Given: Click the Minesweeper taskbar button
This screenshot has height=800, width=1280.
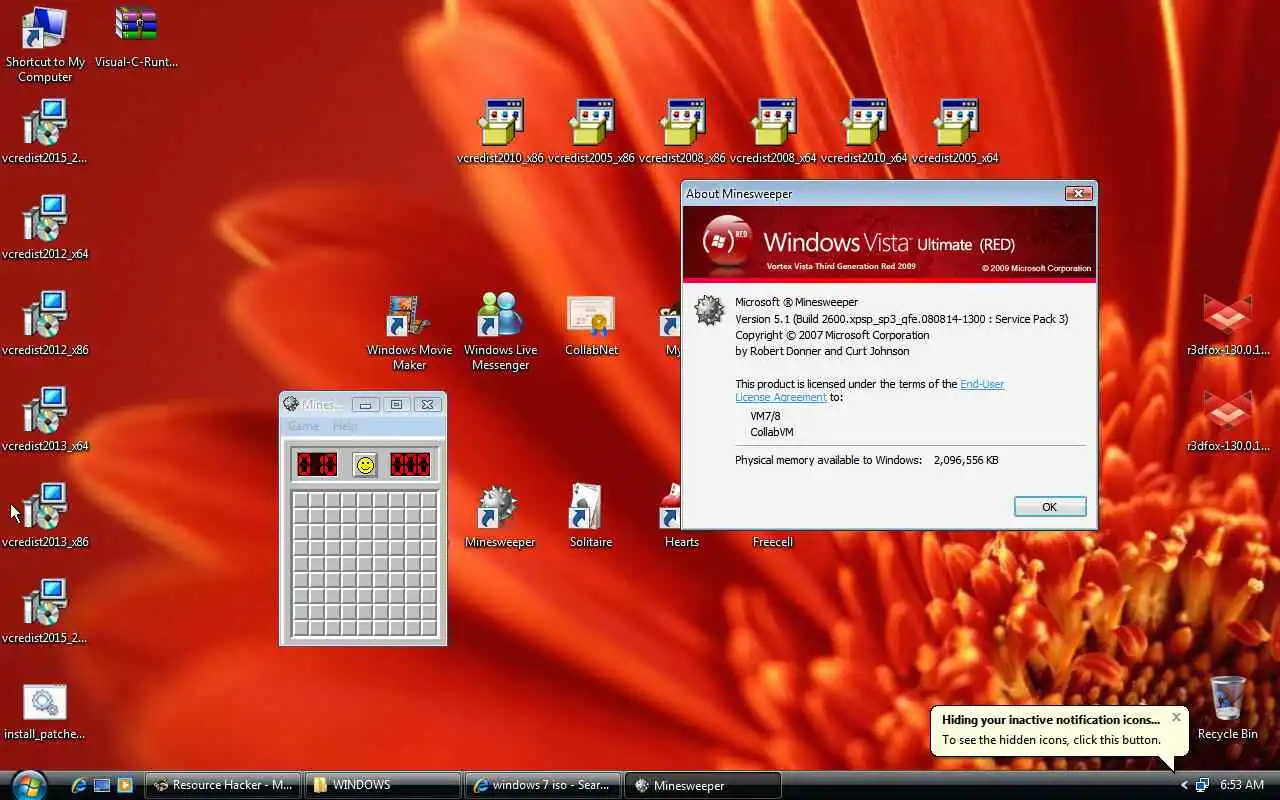Looking at the screenshot, I should click(703, 785).
